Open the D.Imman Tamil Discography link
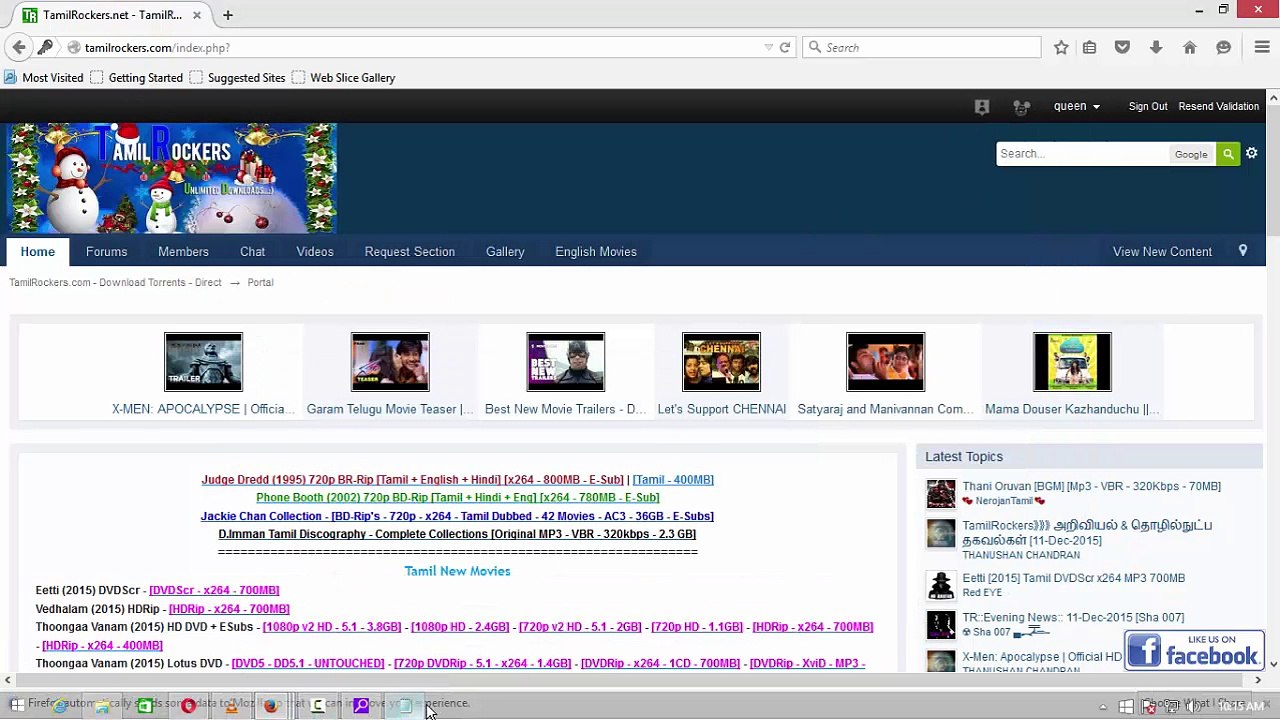The height and width of the screenshot is (720, 1280). click(457, 534)
